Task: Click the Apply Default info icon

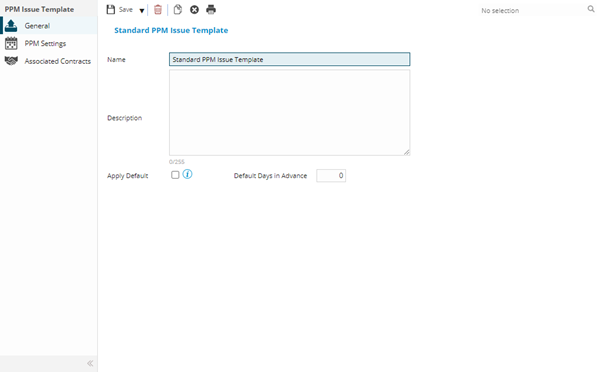Action: [x=188, y=174]
